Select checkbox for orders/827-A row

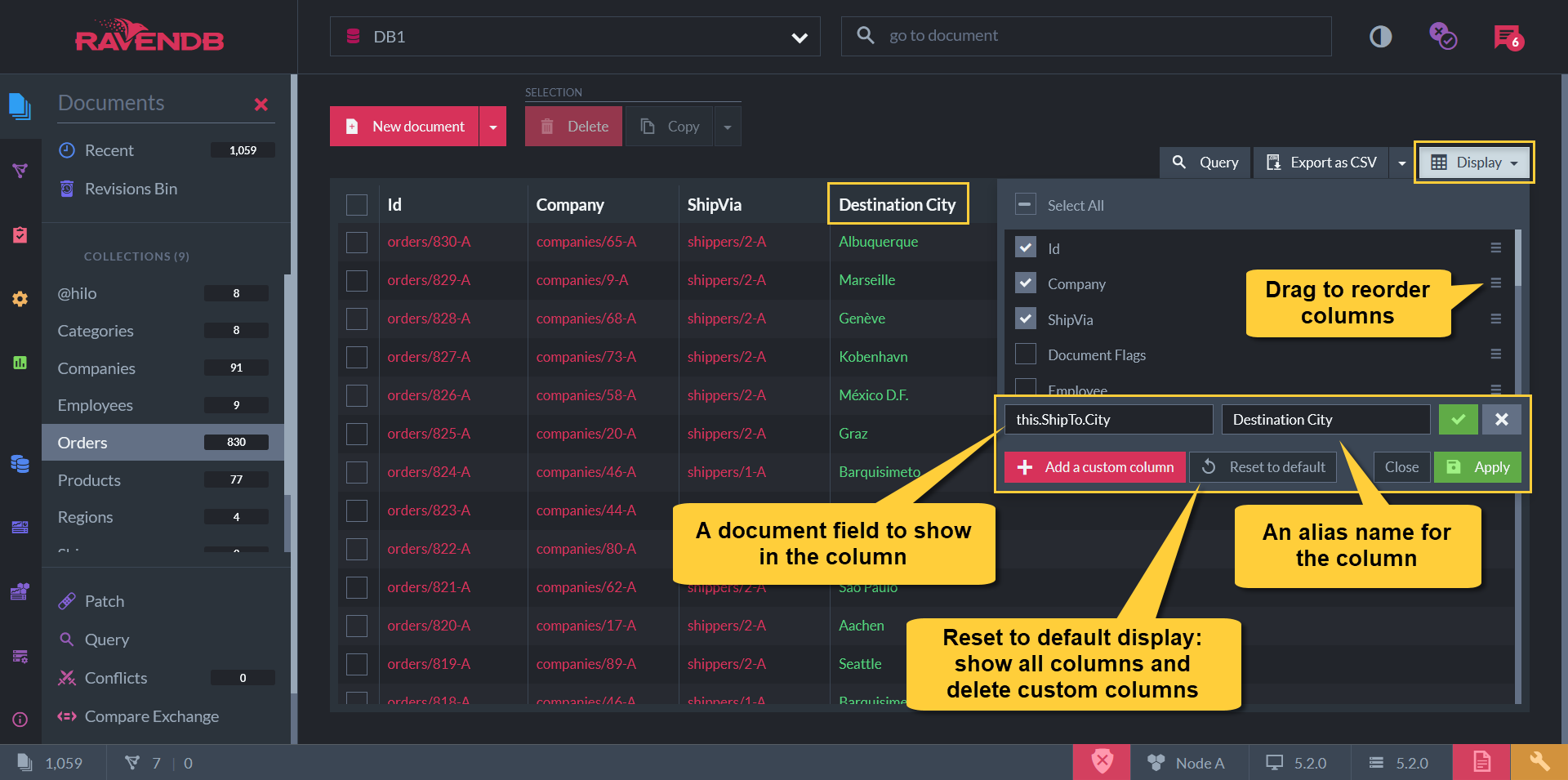point(357,357)
